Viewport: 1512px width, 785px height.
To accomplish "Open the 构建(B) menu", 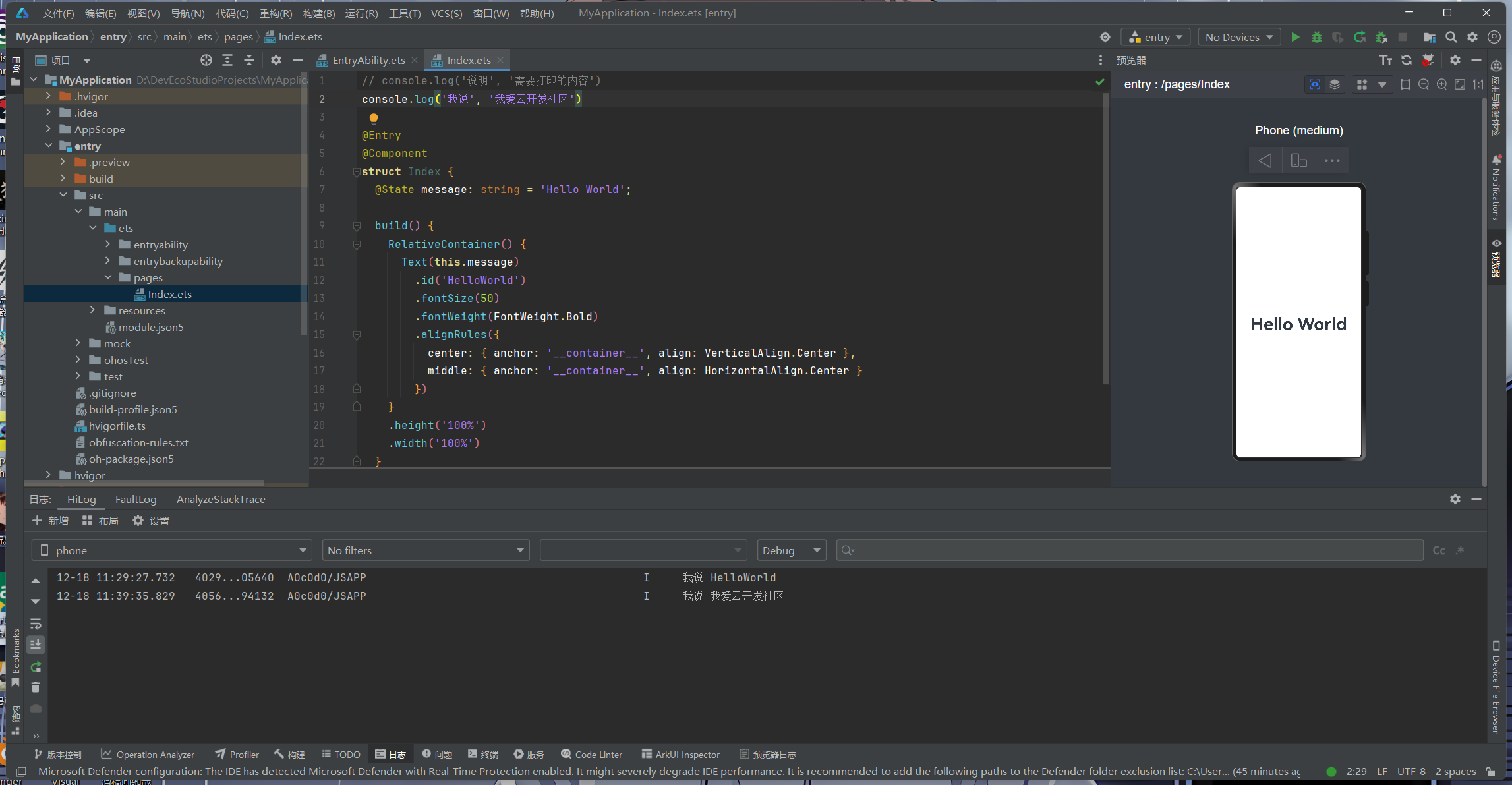I will click(318, 13).
